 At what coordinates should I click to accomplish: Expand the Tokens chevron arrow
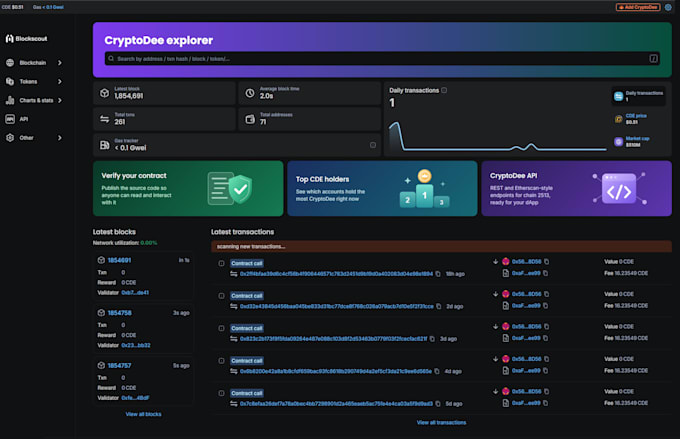pos(60,82)
